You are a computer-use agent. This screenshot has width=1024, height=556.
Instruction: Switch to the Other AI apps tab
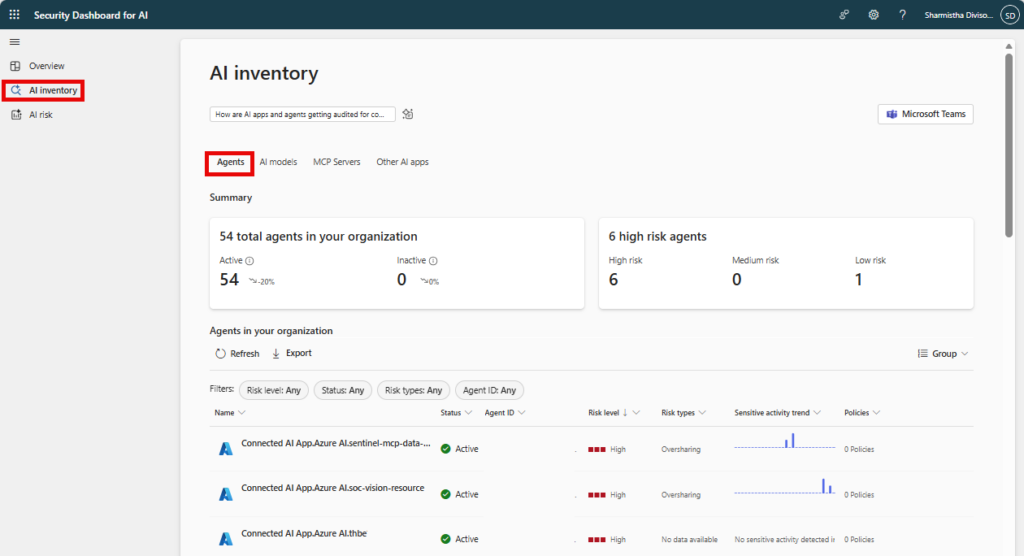point(402,162)
